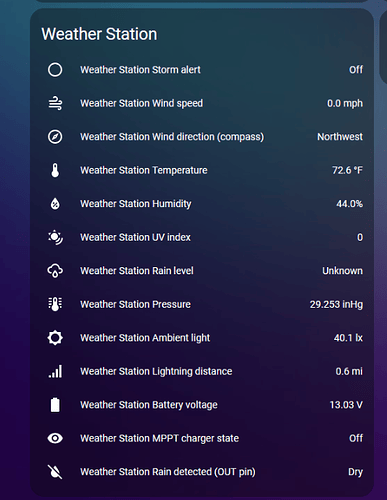The width and height of the screenshot is (387, 500).
Task: Click the '0.6 mi' lightning distance value
Action: (349, 371)
